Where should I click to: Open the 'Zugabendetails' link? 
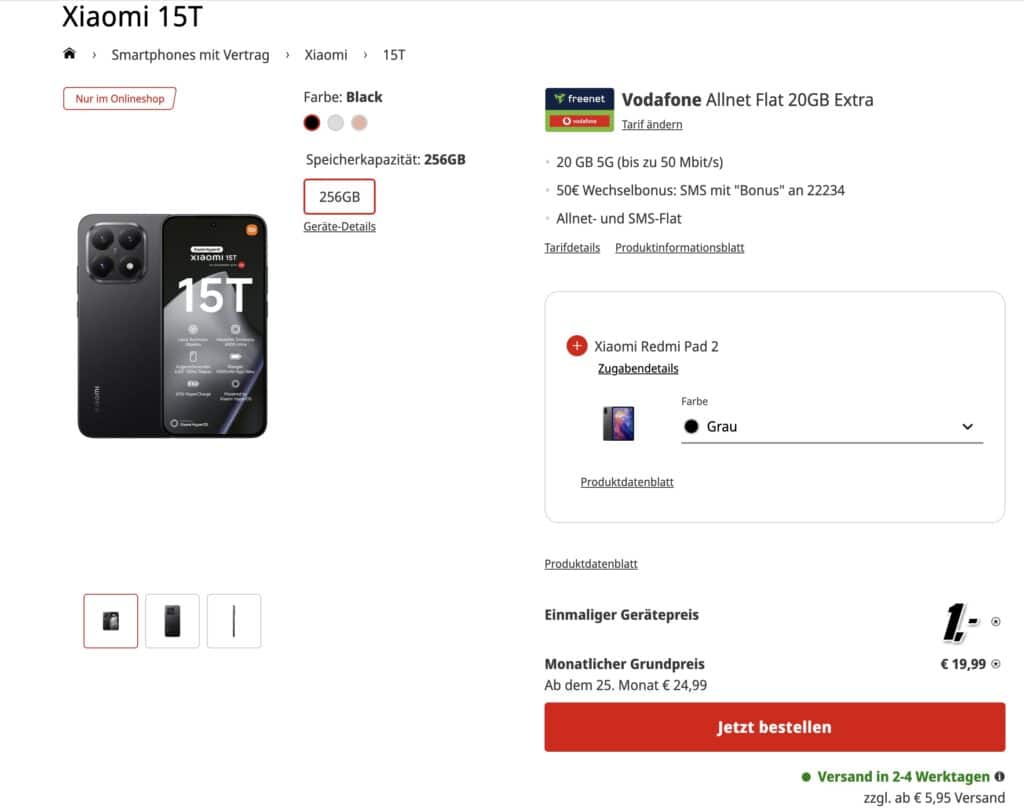coord(638,369)
